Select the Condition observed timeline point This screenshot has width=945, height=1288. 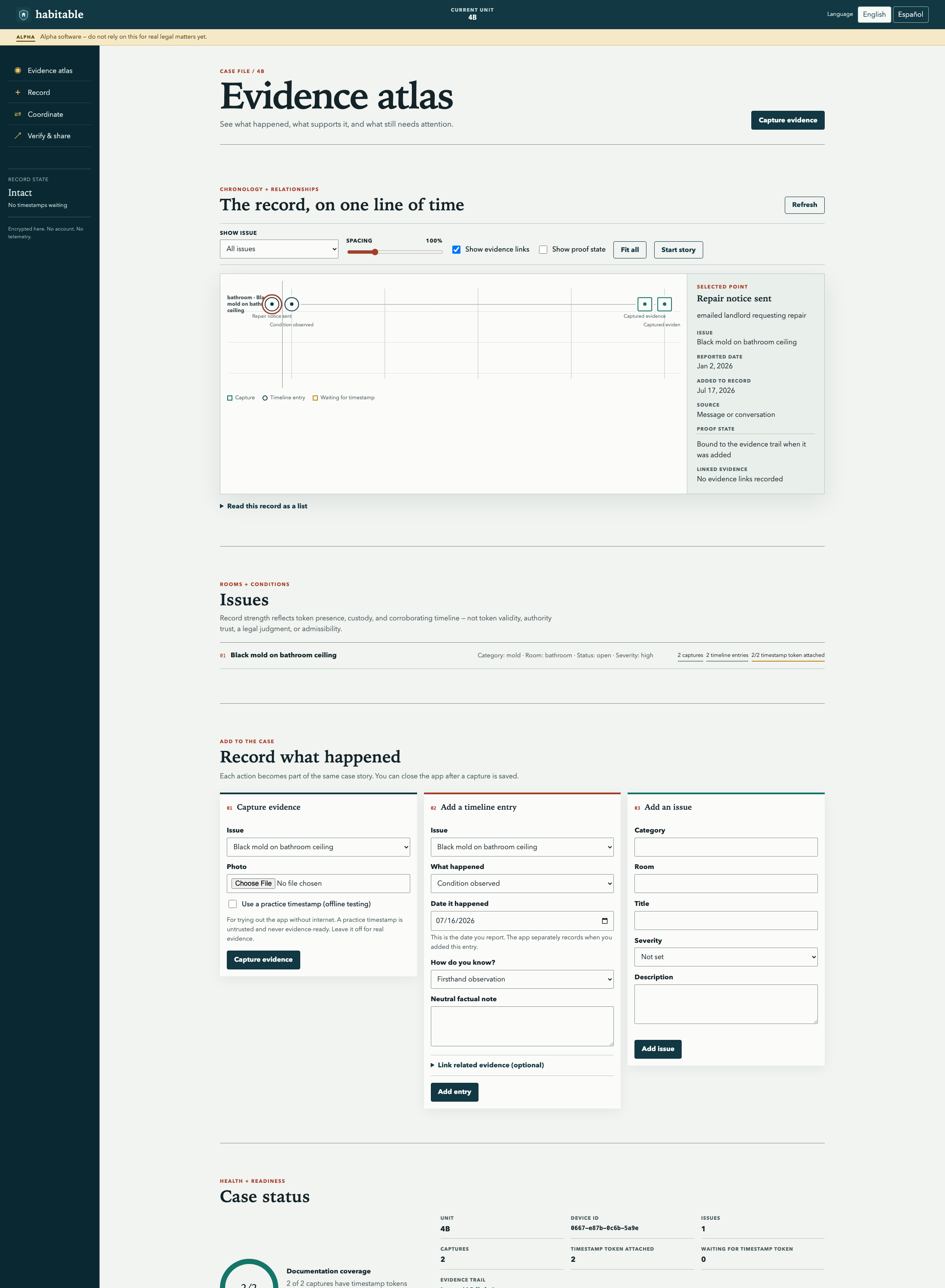click(x=292, y=304)
